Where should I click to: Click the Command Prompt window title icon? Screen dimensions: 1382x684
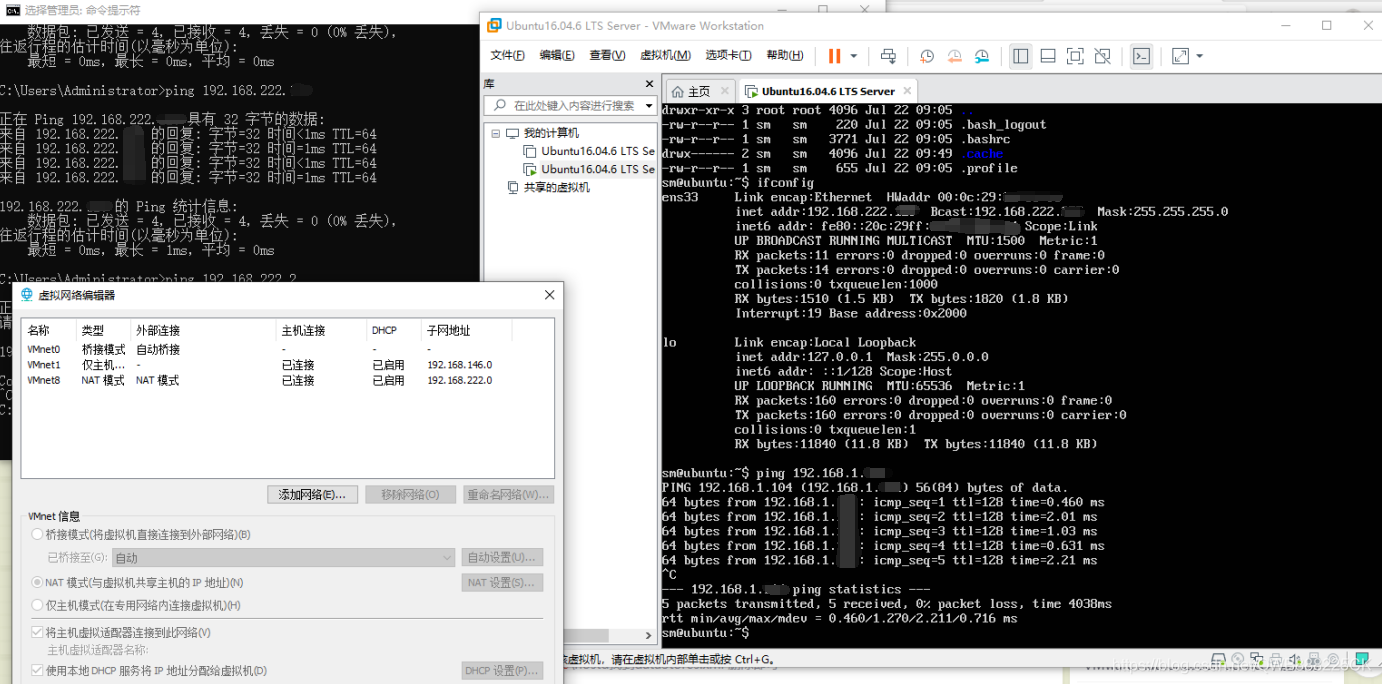click(12, 10)
